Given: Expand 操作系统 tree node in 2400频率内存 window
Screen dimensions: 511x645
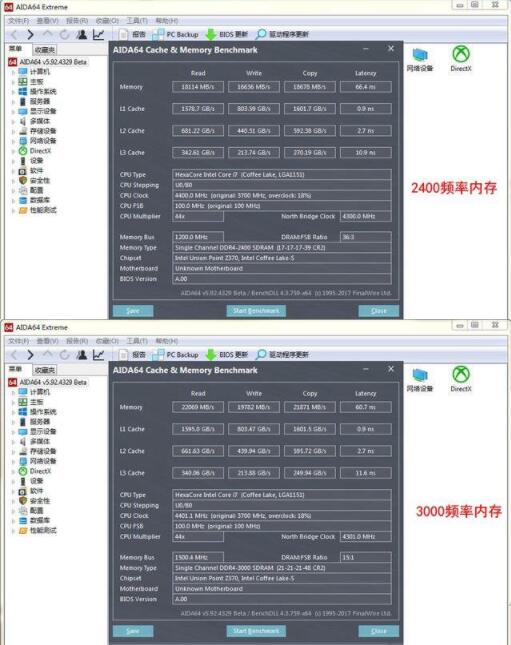Looking at the screenshot, I should 13,92.
